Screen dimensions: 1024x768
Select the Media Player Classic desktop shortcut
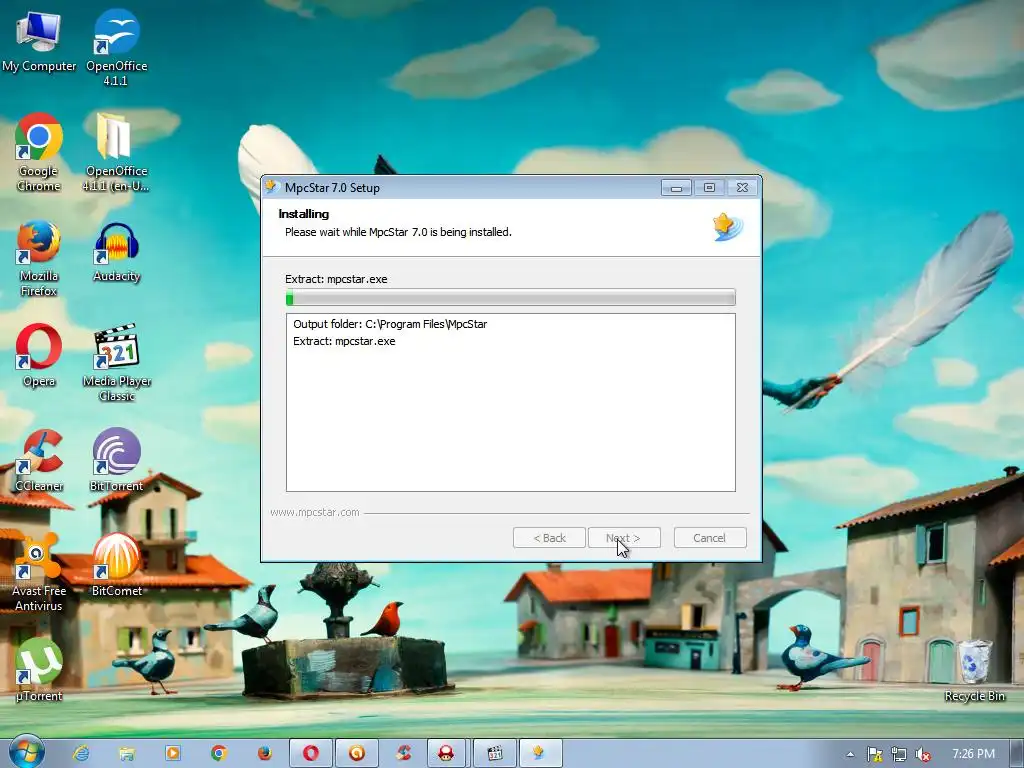[x=116, y=363]
